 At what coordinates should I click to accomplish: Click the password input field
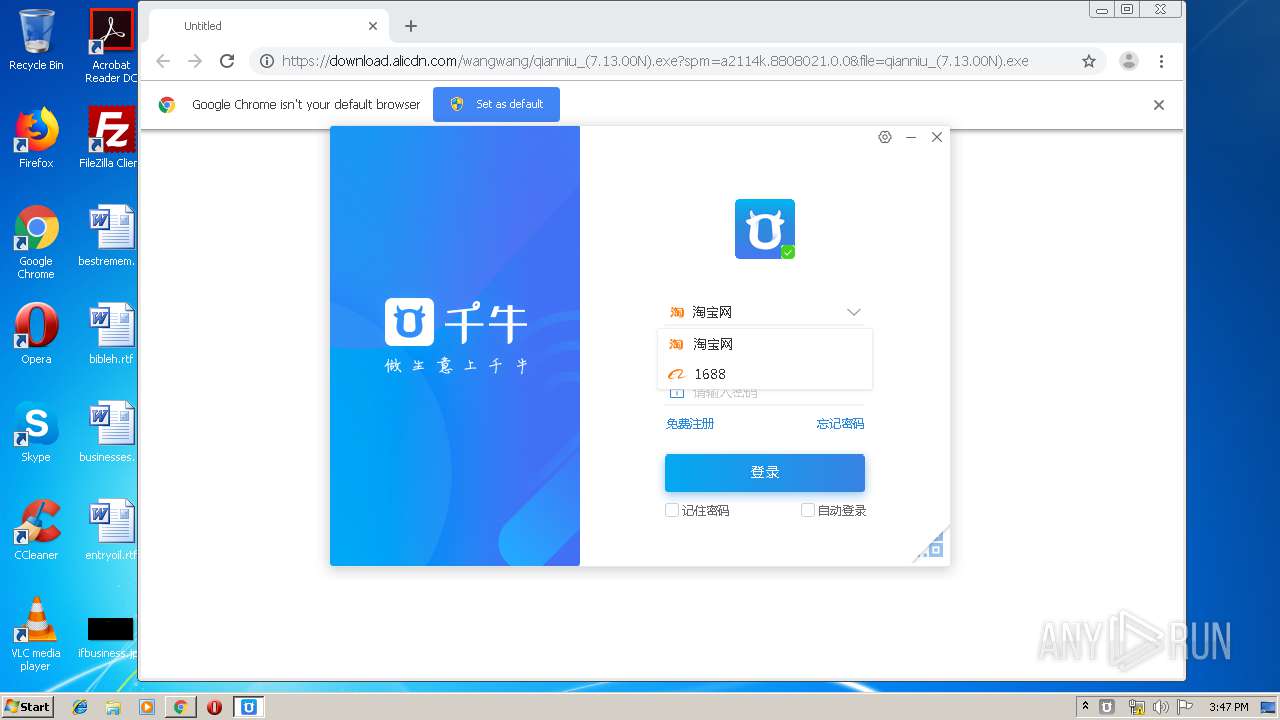[765, 393]
